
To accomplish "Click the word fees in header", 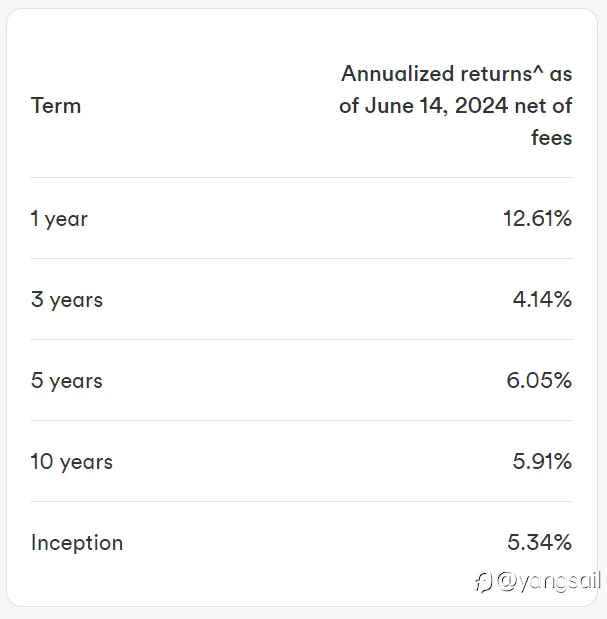I will [551, 138].
